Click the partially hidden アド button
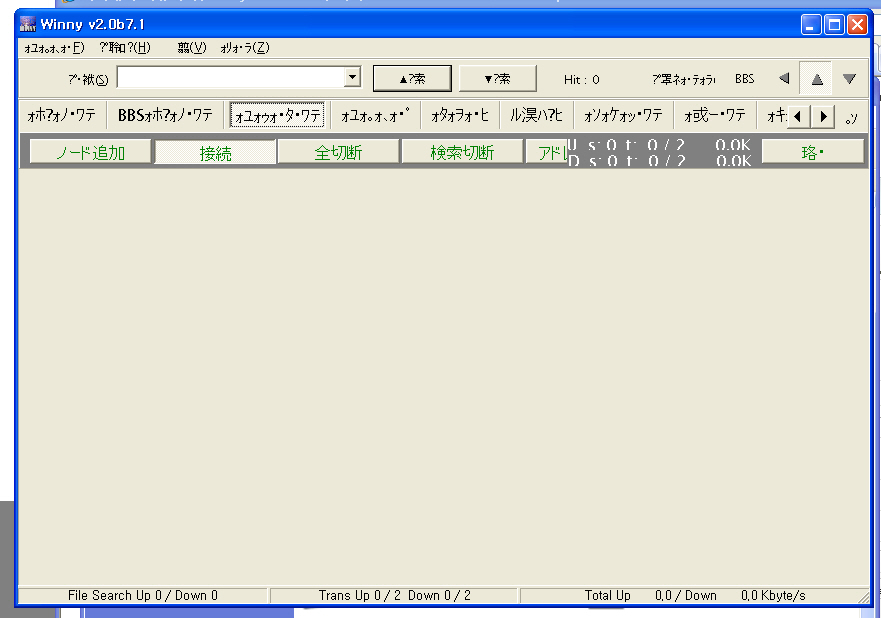881x618 pixels. tap(547, 152)
